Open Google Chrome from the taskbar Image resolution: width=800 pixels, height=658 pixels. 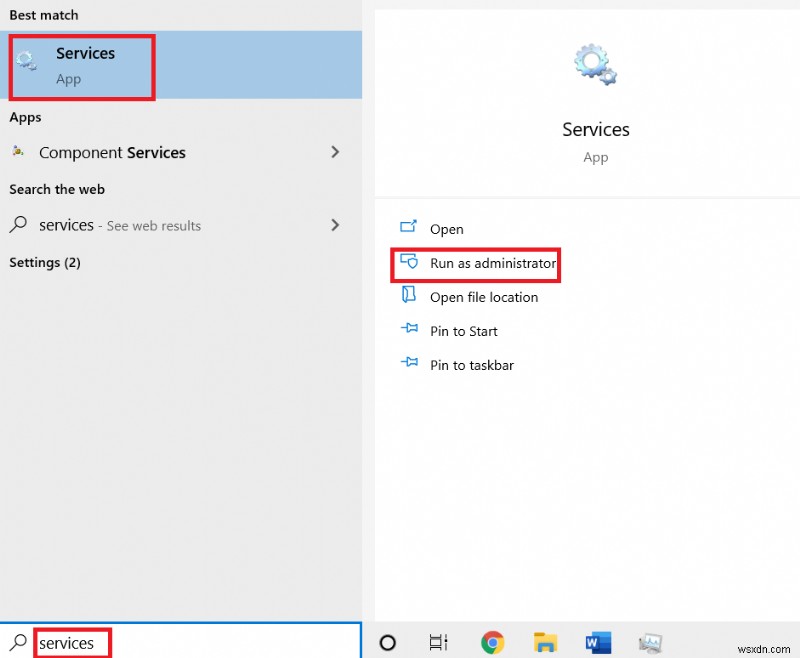tap(492, 643)
